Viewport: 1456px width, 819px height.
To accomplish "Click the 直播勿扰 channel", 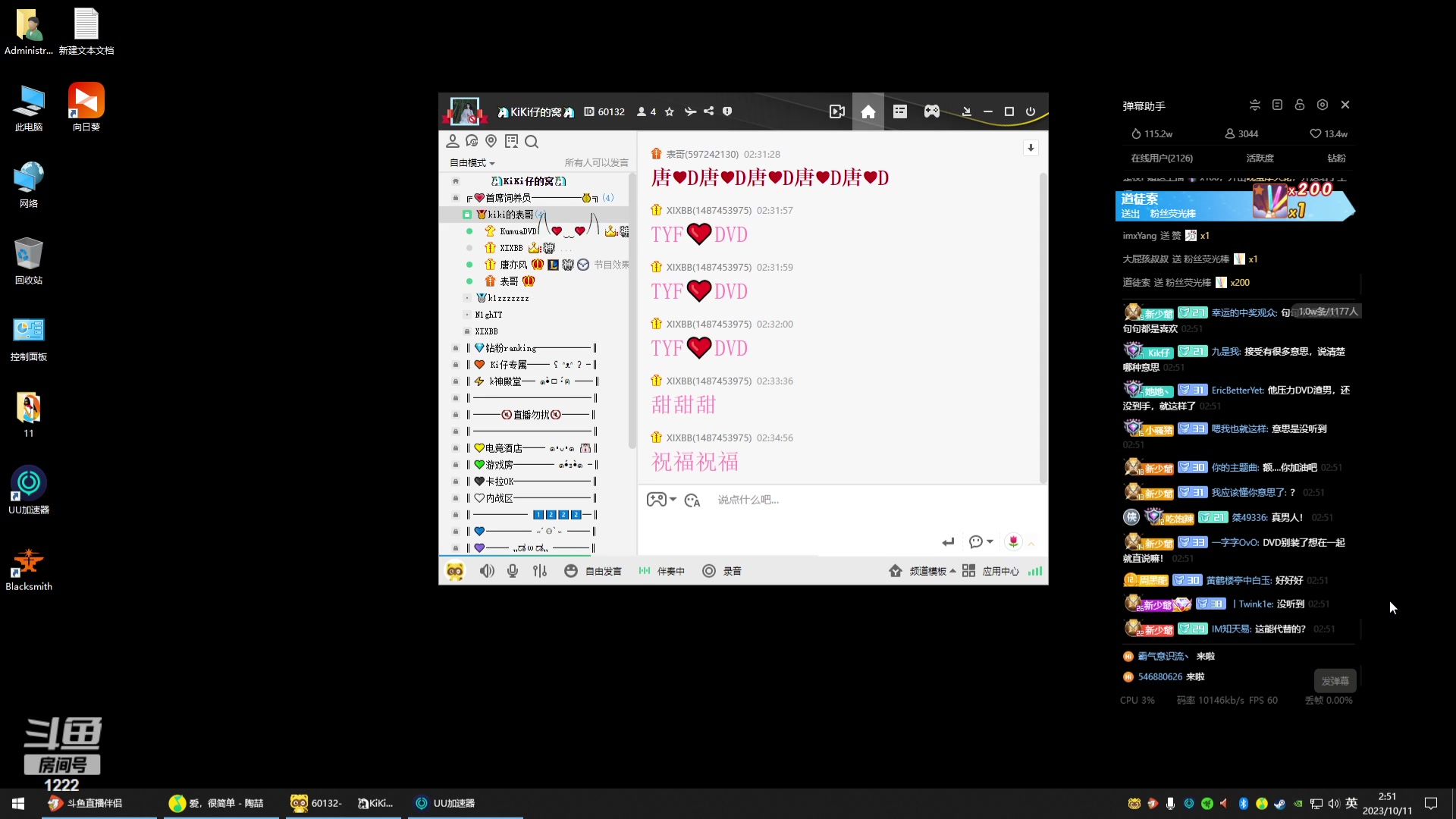I will 535,415.
